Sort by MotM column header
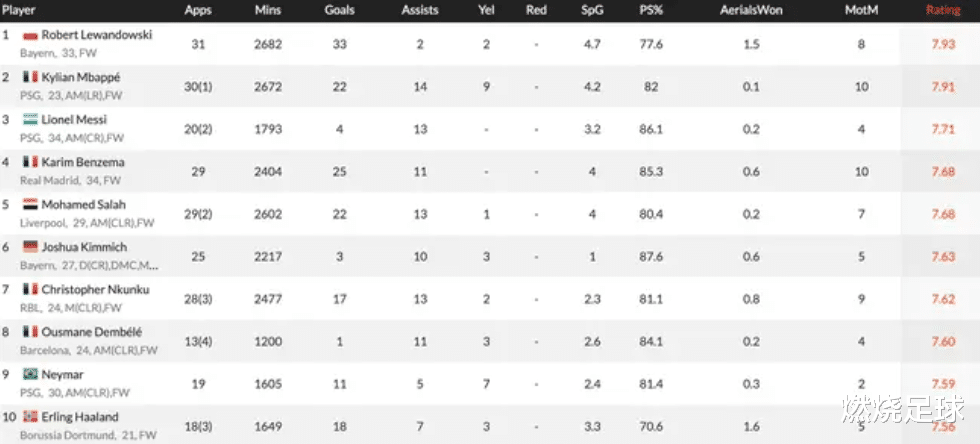 tap(861, 10)
